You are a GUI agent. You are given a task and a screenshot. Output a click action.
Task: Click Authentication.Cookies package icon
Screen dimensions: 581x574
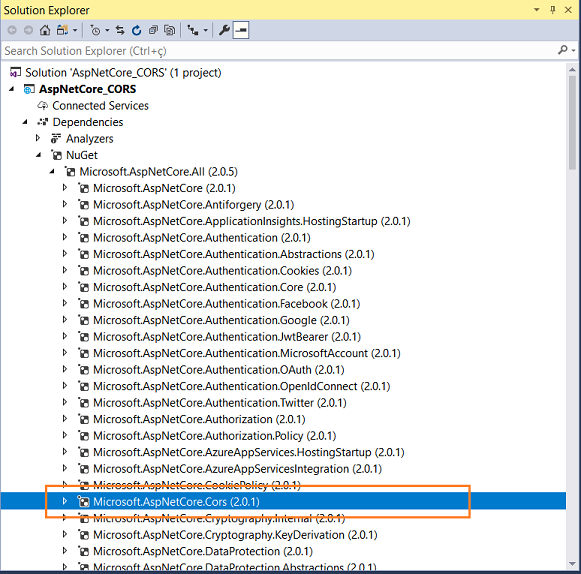tap(84, 271)
